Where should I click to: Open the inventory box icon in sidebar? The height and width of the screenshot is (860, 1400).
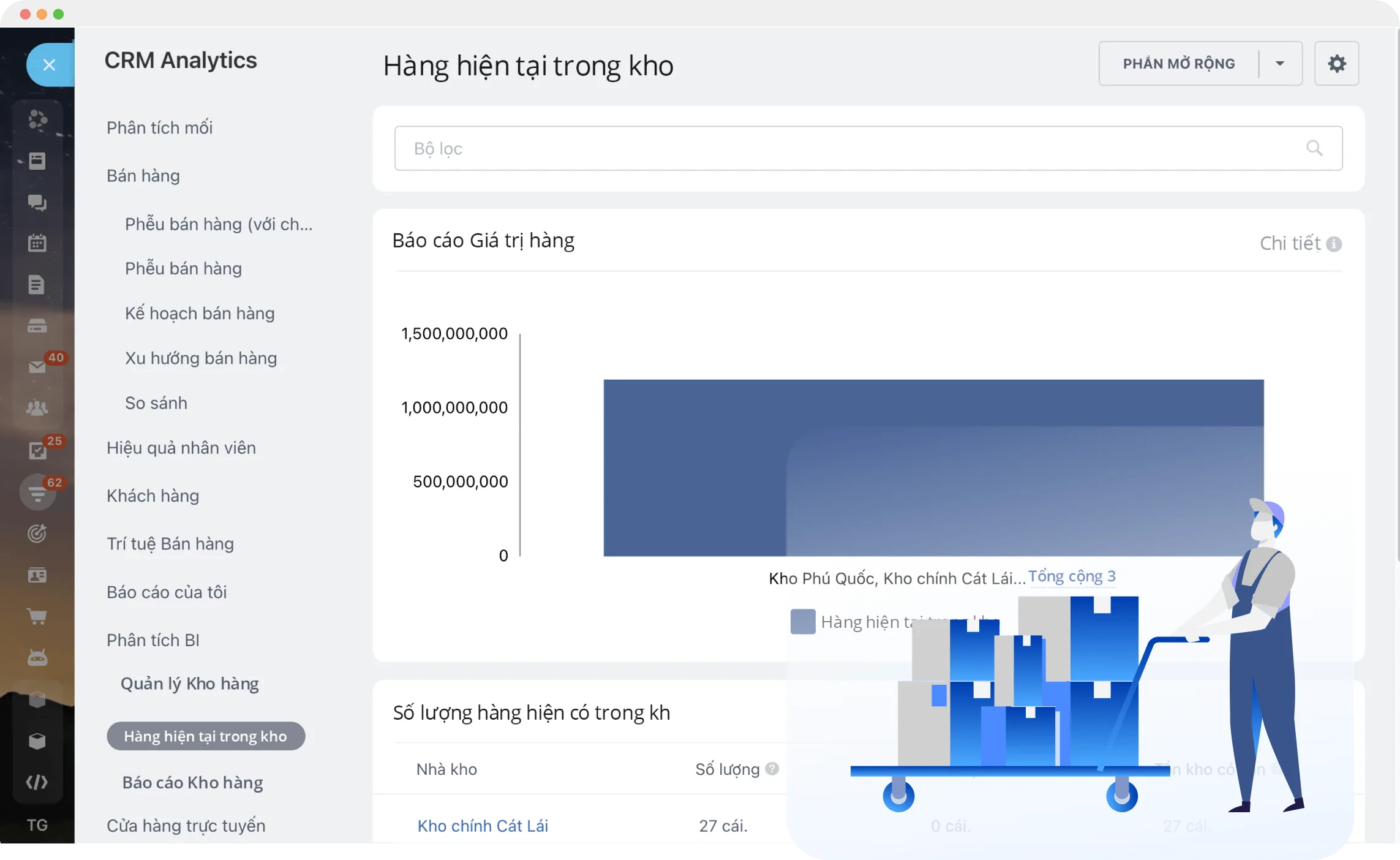tap(37, 700)
